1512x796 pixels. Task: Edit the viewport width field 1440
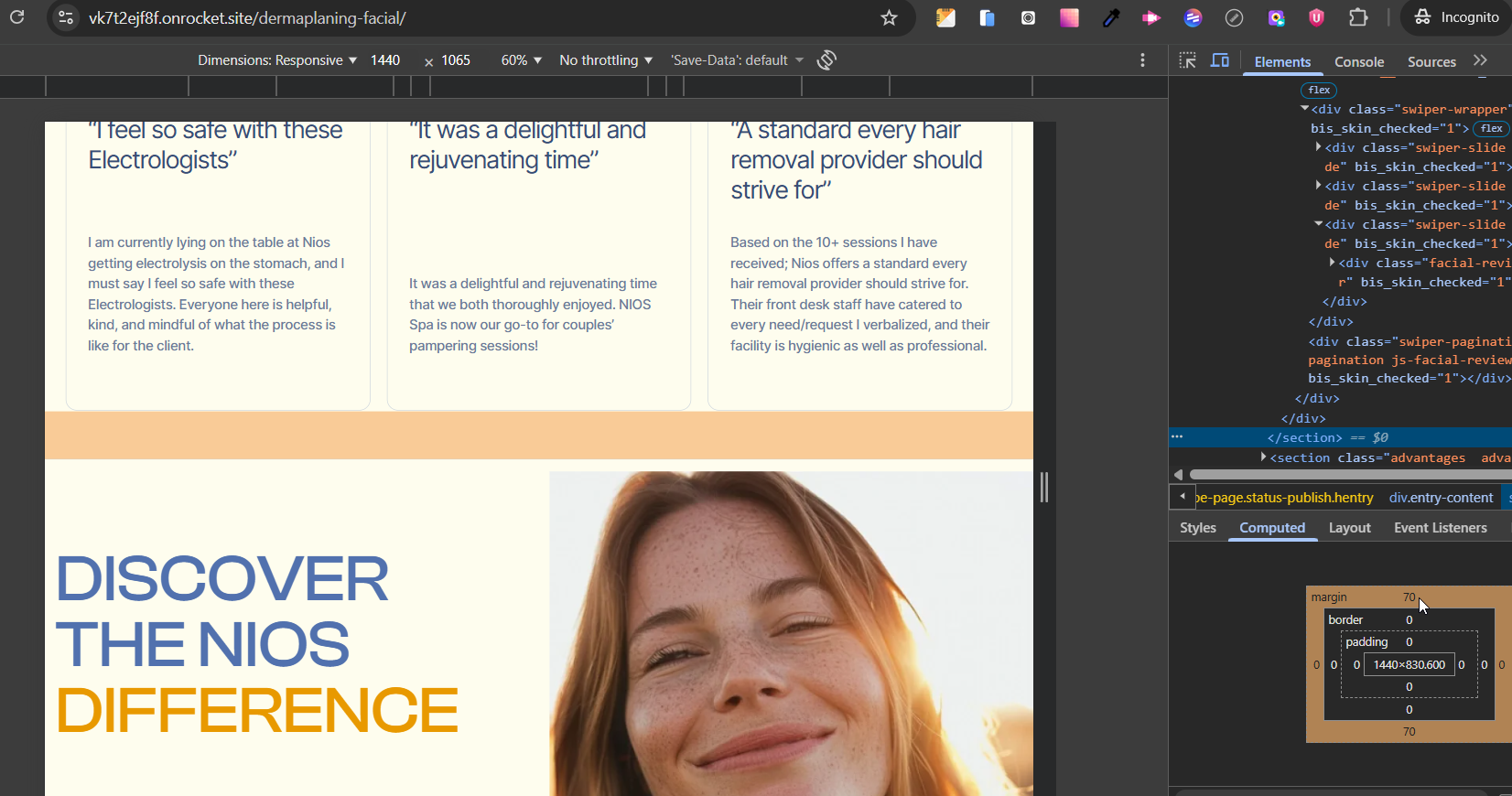coord(385,60)
